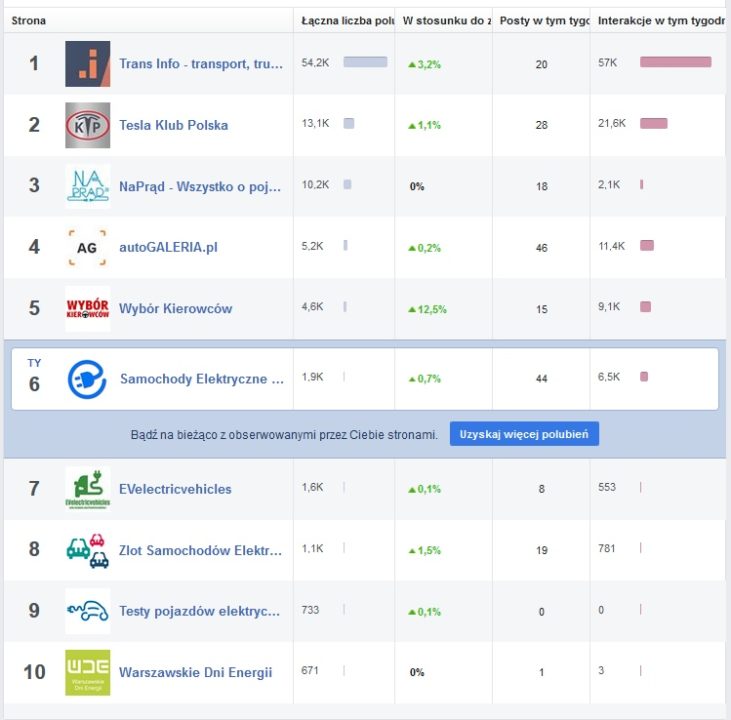Click the Zlot Samochodów Elektr... cars logo
Viewport: 731px width, 720px height.
88,550
